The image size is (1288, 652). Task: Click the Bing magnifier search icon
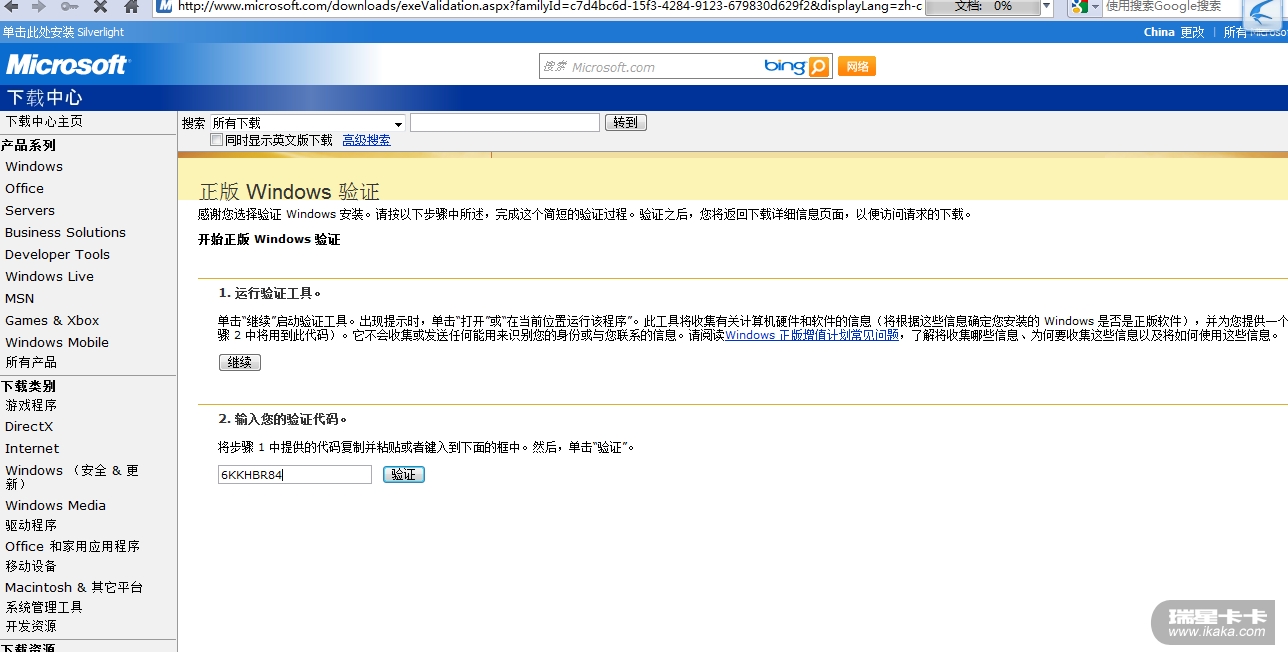pyautogui.click(x=819, y=67)
